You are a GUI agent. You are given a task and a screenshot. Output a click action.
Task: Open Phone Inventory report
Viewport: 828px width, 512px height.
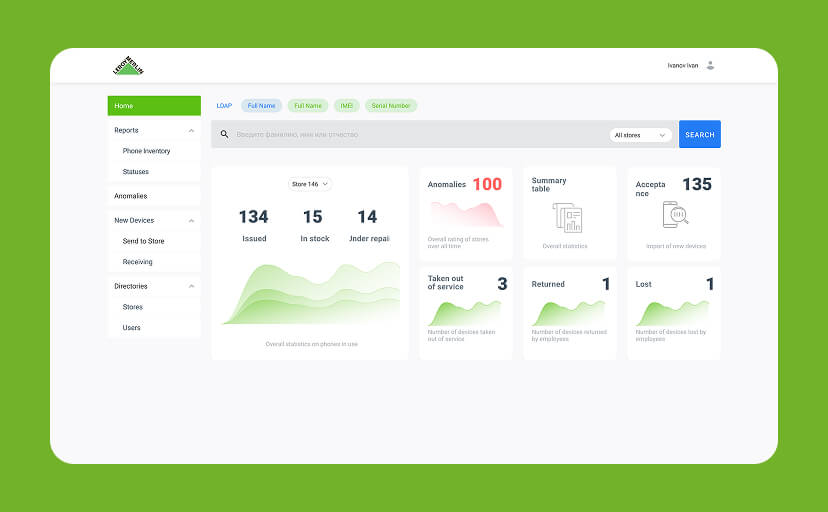(x=146, y=151)
